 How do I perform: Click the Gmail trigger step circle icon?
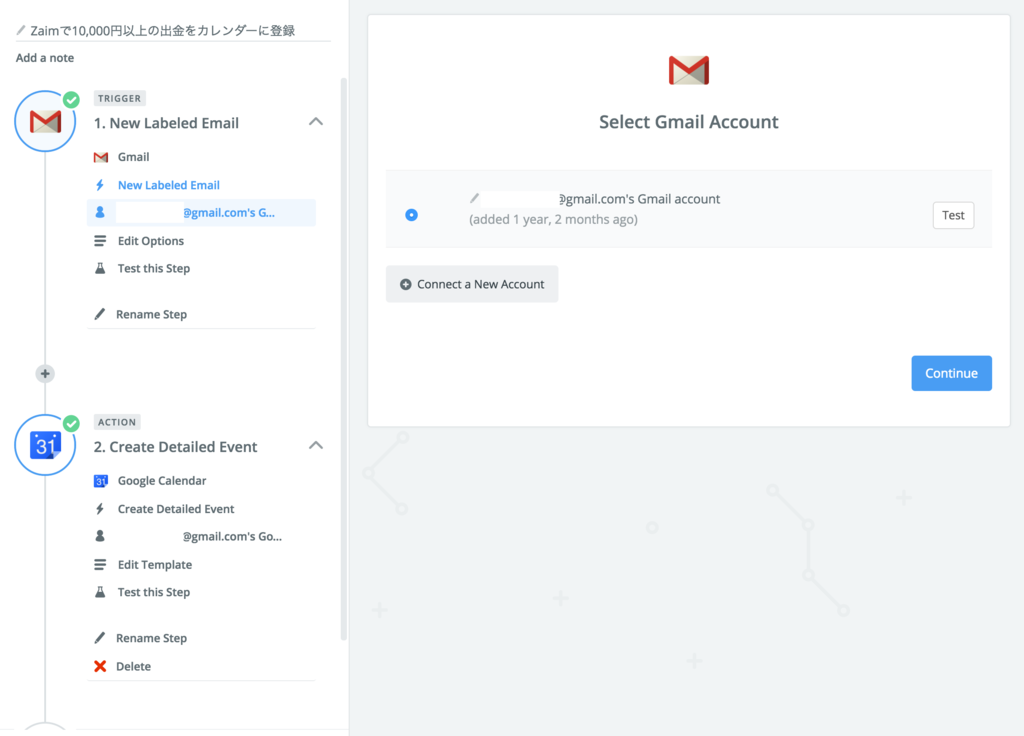pyautogui.click(x=45, y=121)
